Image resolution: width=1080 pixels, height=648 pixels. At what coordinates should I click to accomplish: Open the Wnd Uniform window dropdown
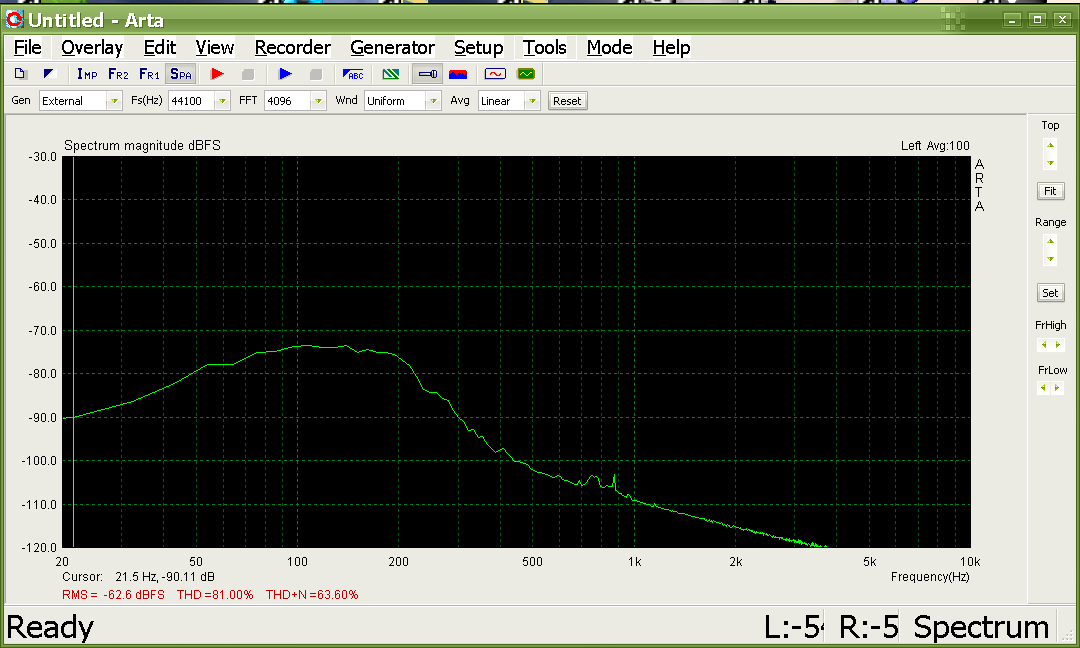[x=433, y=101]
